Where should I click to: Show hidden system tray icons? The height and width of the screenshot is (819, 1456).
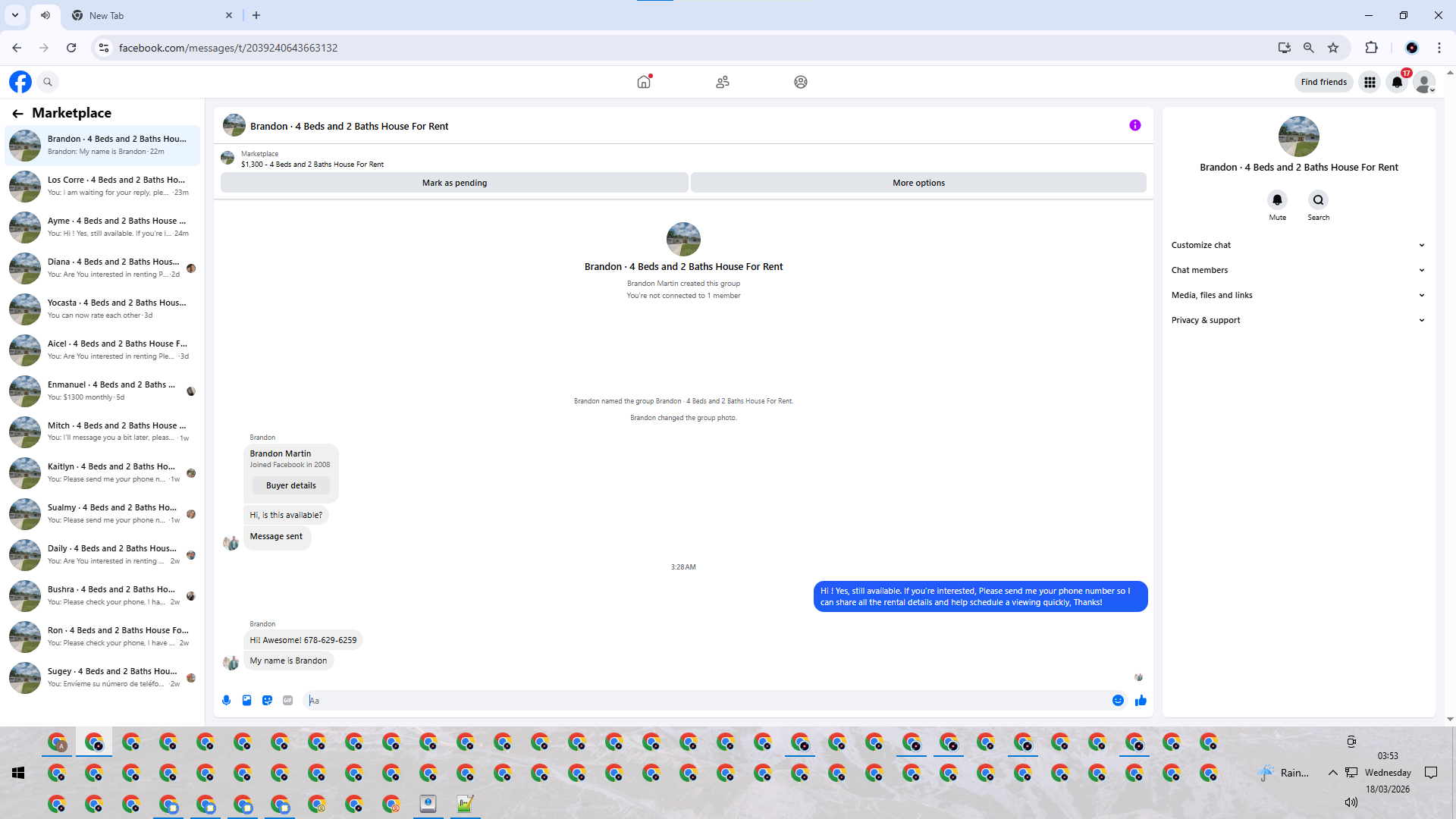click(1332, 773)
